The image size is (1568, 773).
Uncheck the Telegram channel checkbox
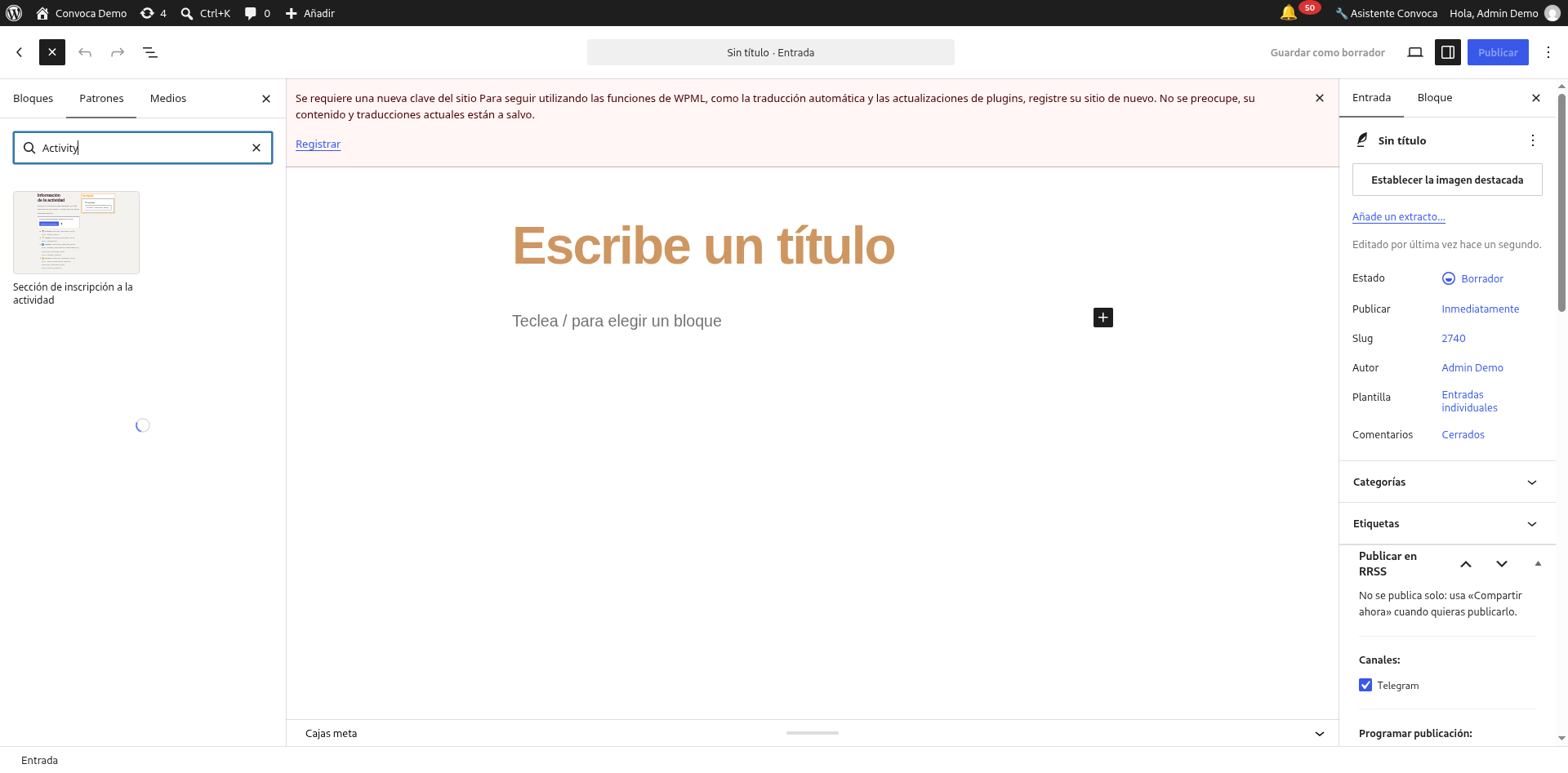tap(1365, 685)
